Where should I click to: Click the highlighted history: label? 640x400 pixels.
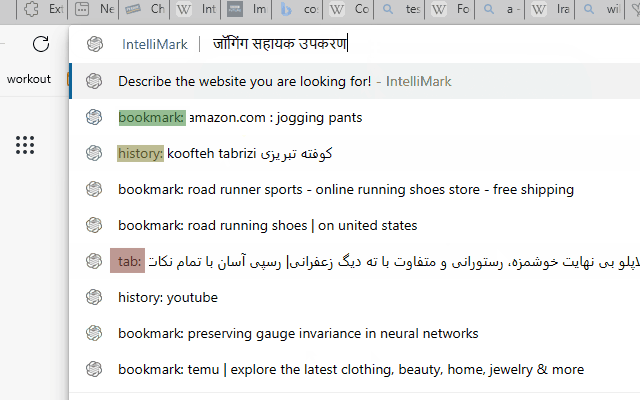pyautogui.click(x=140, y=153)
